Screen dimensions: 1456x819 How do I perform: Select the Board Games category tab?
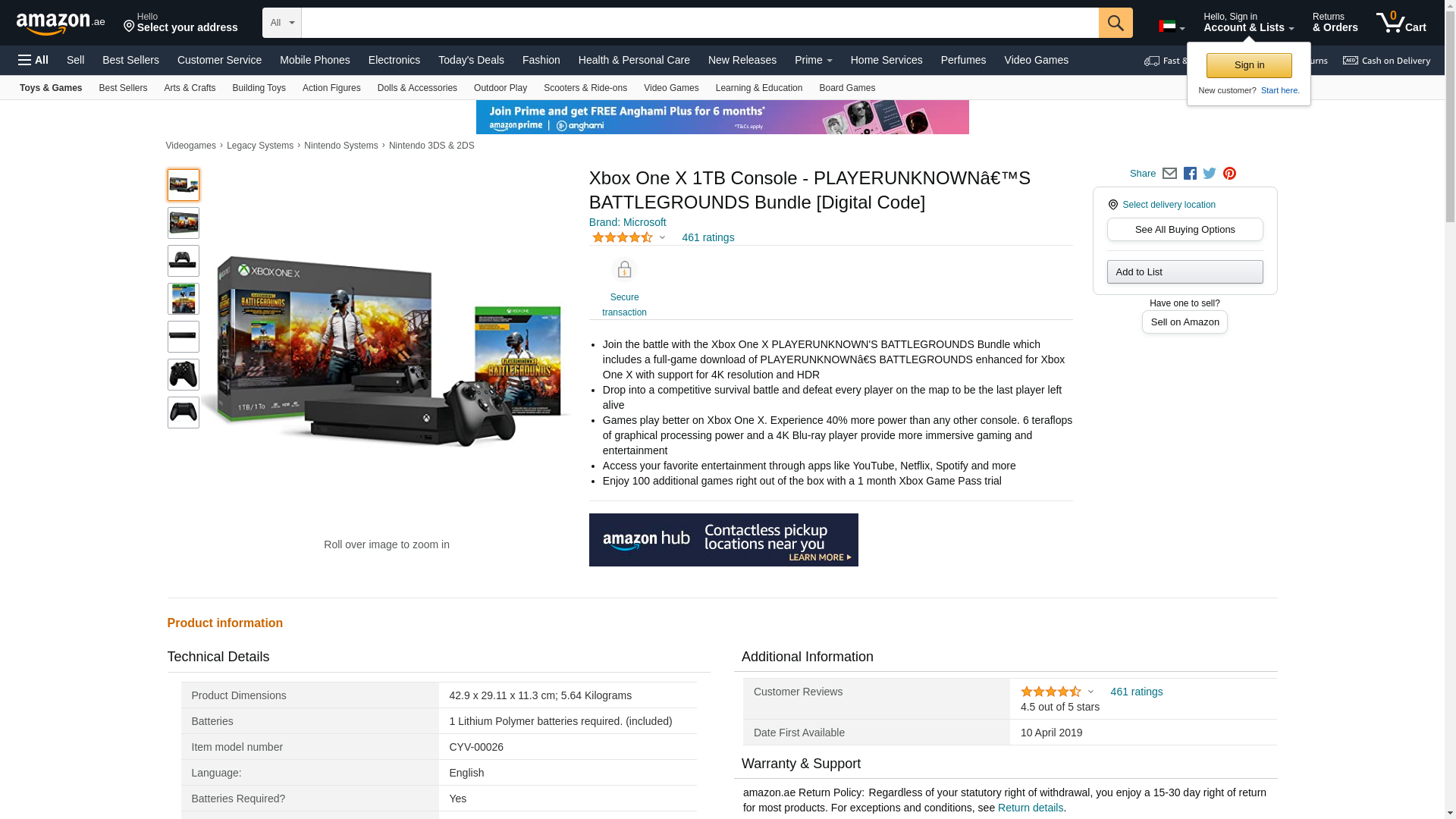[x=846, y=88]
